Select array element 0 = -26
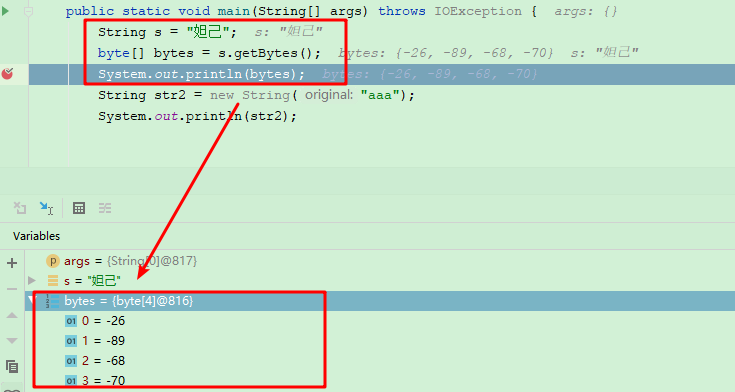 tap(380, 321)
